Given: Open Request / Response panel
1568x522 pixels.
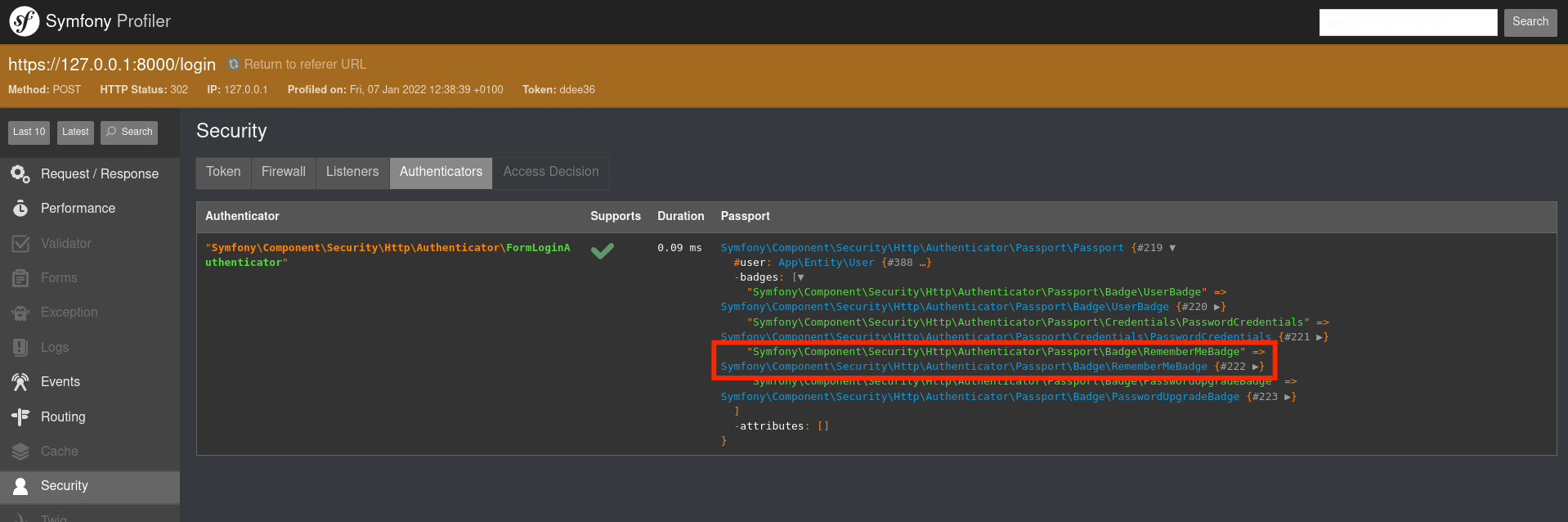Looking at the screenshot, I should pyautogui.click(x=90, y=173).
